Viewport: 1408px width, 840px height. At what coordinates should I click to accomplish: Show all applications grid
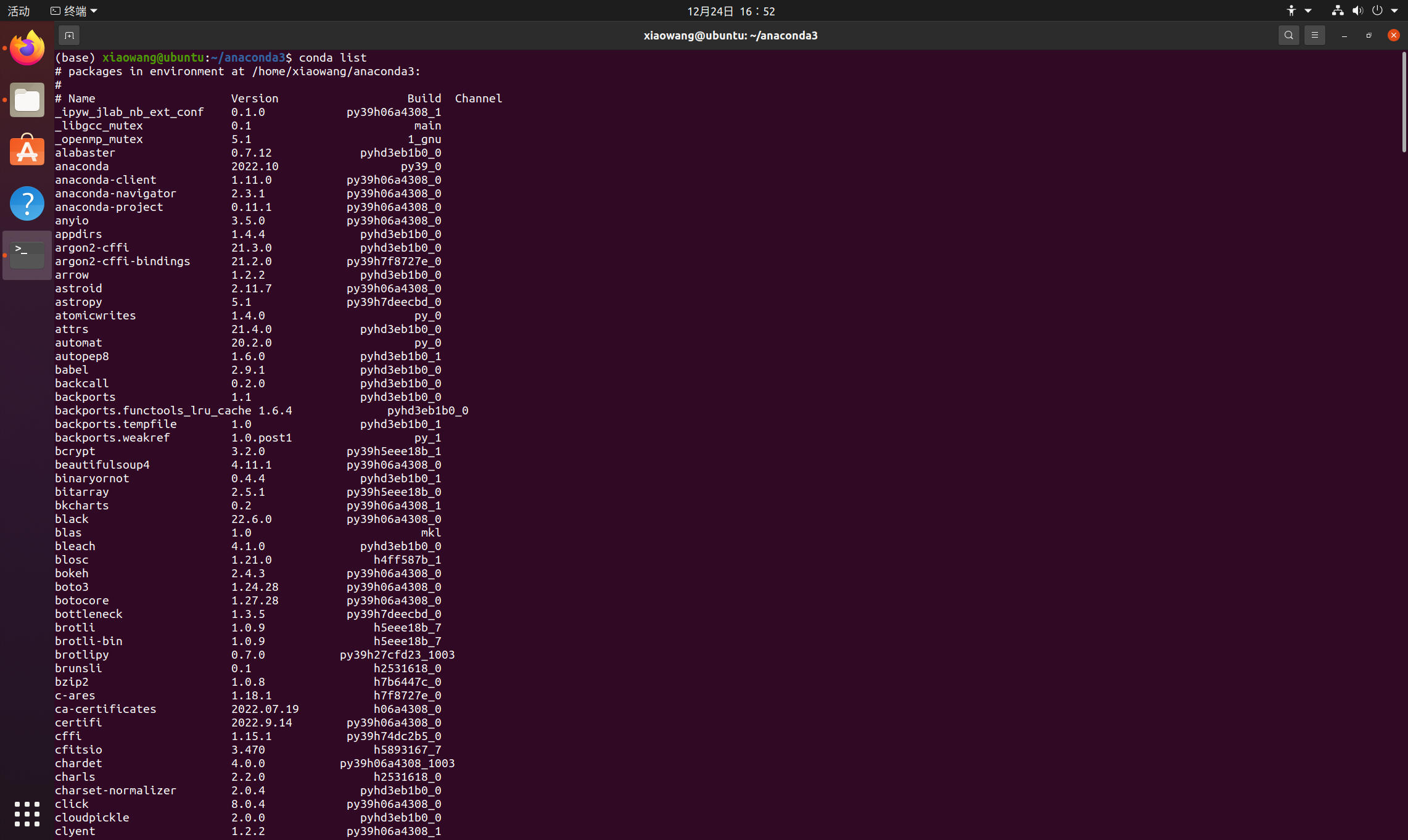click(x=27, y=814)
